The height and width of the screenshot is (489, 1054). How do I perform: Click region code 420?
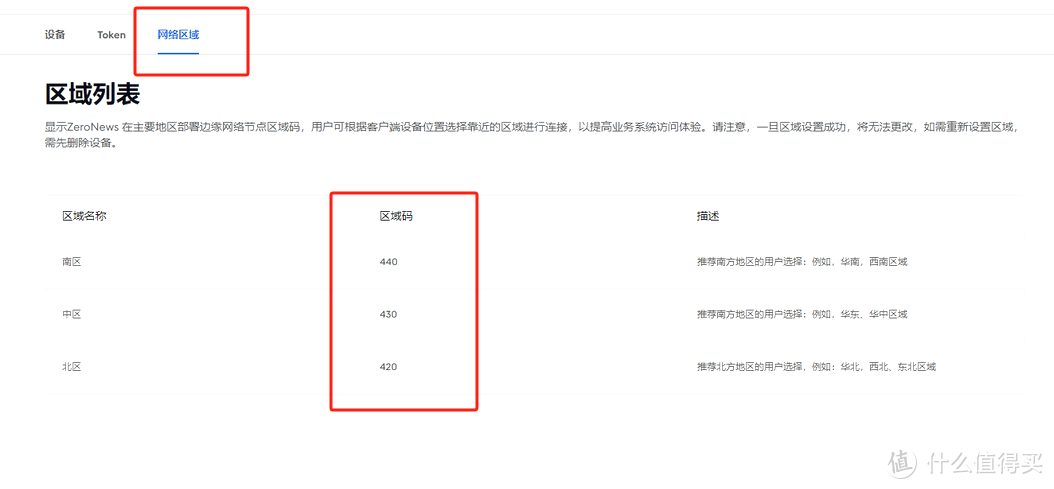click(x=389, y=367)
